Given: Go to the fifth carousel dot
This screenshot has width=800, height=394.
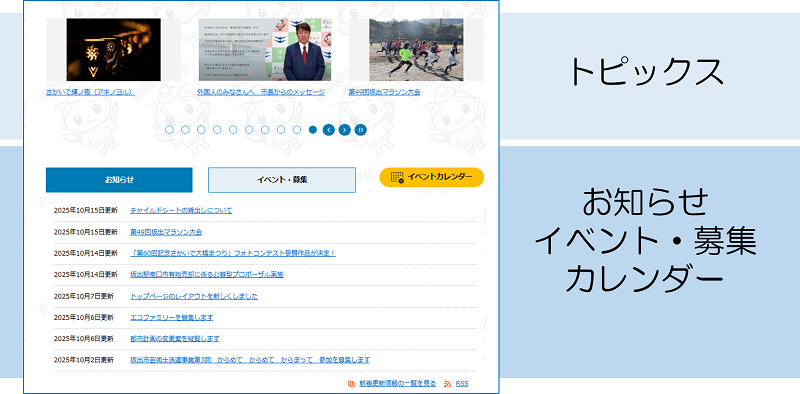Looking at the screenshot, I should pos(233,130).
